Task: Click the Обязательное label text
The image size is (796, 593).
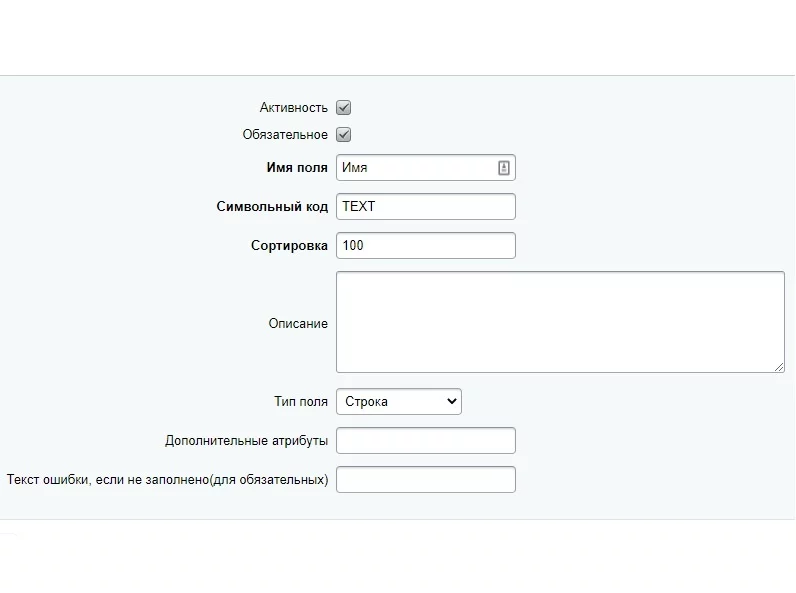Action: [x=284, y=135]
